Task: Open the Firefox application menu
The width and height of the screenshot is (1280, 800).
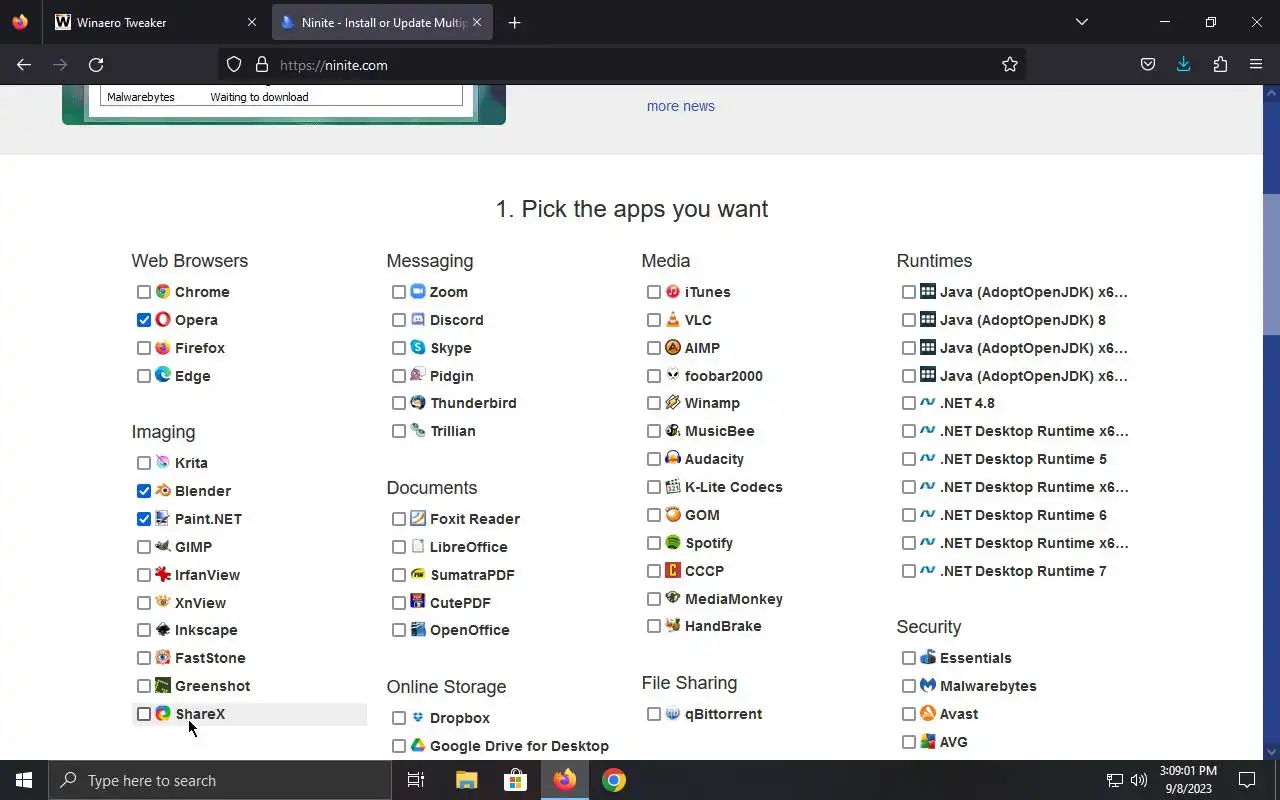Action: 1256,65
